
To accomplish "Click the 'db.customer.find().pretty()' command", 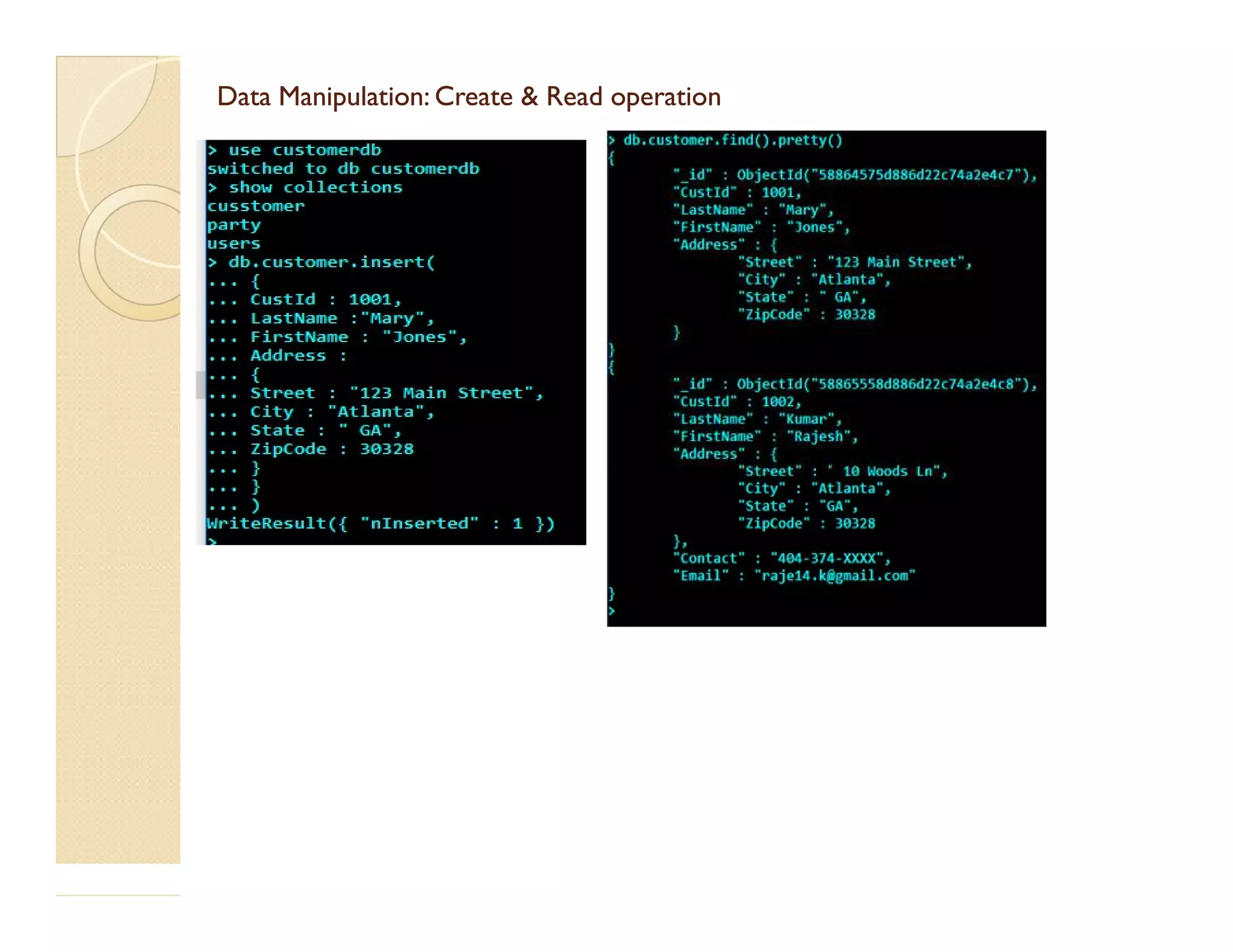I will click(732, 140).
